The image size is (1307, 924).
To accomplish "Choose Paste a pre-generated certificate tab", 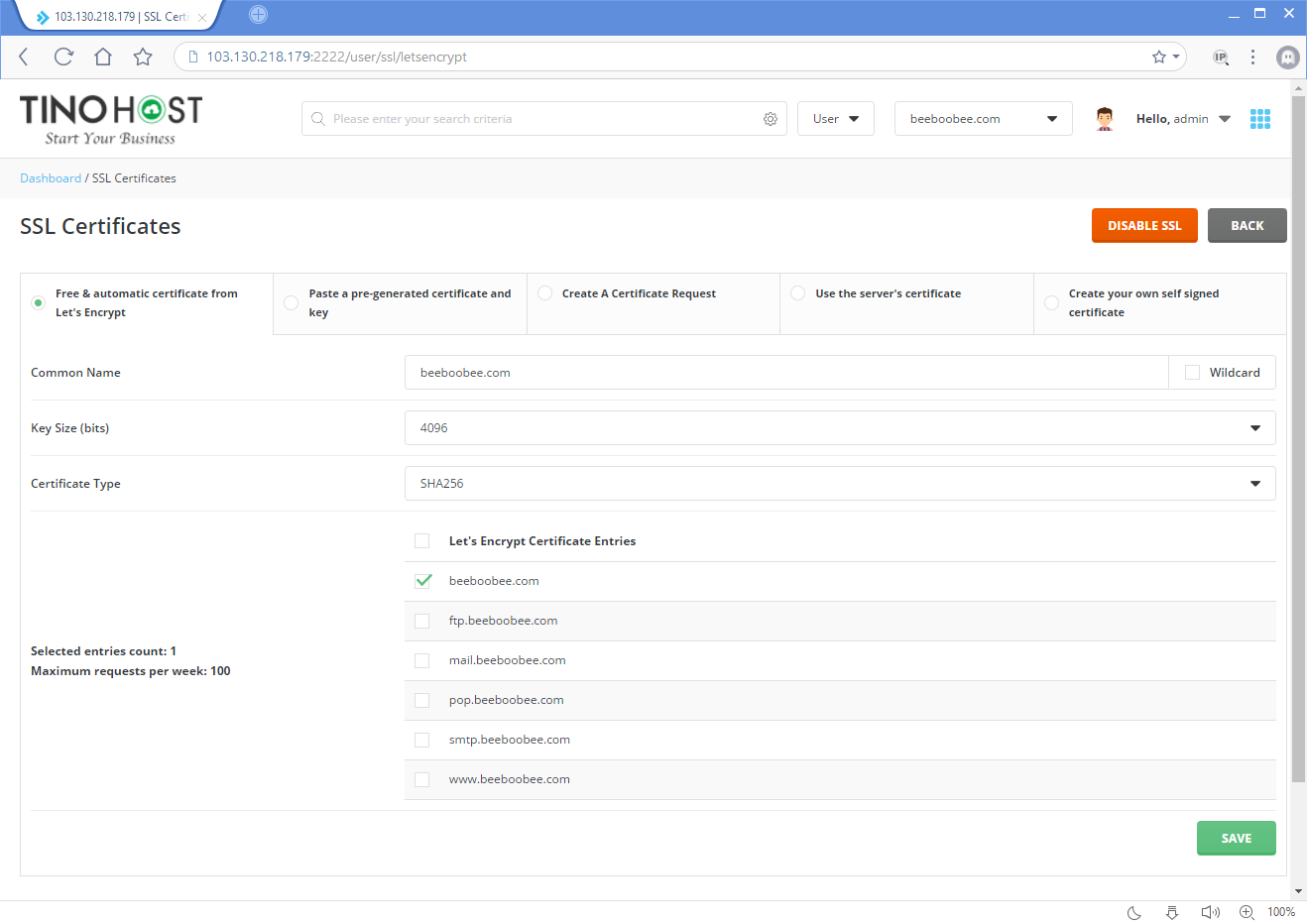I will coord(292,303).
